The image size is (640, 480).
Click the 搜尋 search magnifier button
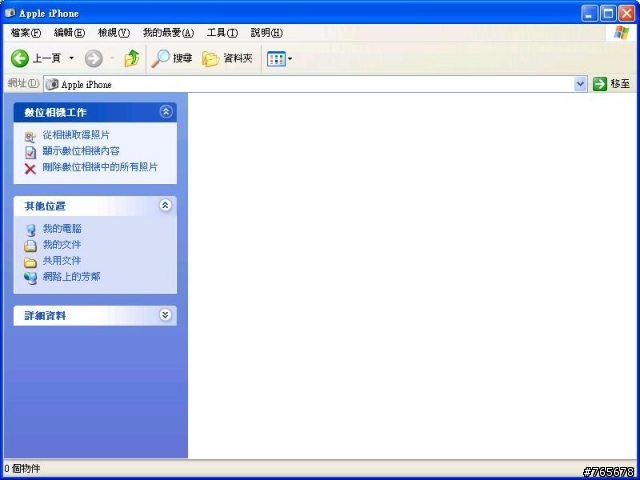[171, 58]
